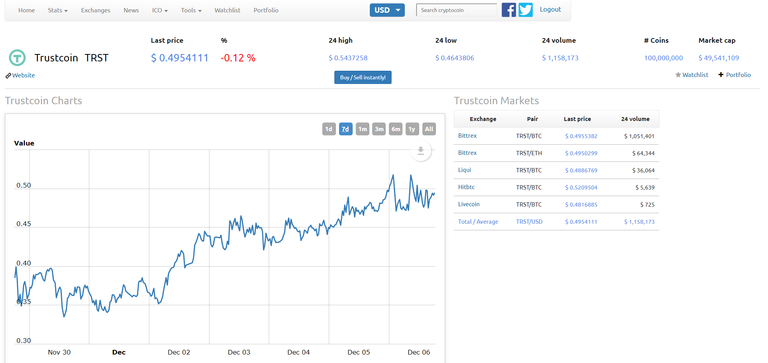Click the chart download icon

pos(420,151)
